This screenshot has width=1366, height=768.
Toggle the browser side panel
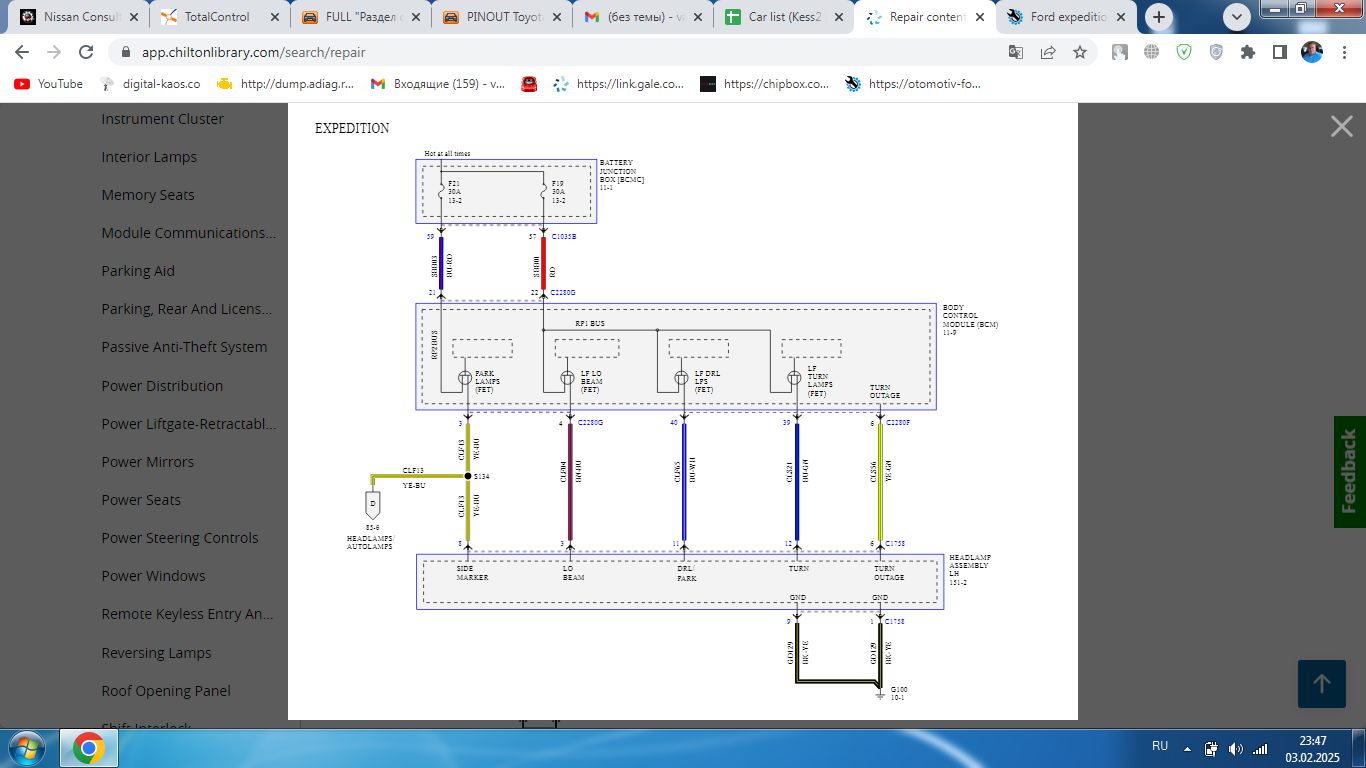pos(1279,52)
